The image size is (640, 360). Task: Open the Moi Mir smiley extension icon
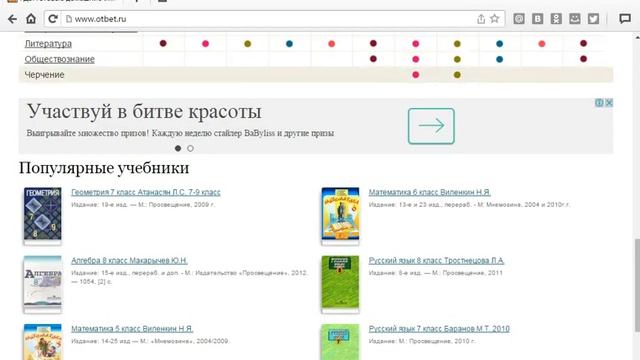pyautogui.click(x=575, y=19)
